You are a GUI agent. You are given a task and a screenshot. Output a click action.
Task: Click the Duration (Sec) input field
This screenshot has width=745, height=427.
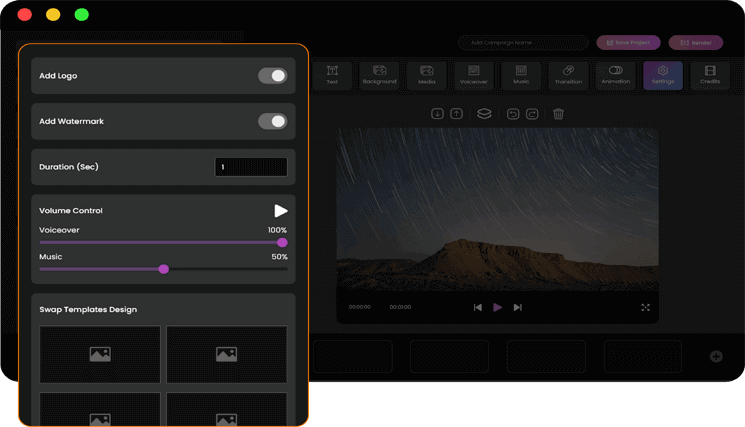pyautogui.click(x=251, y=167)
